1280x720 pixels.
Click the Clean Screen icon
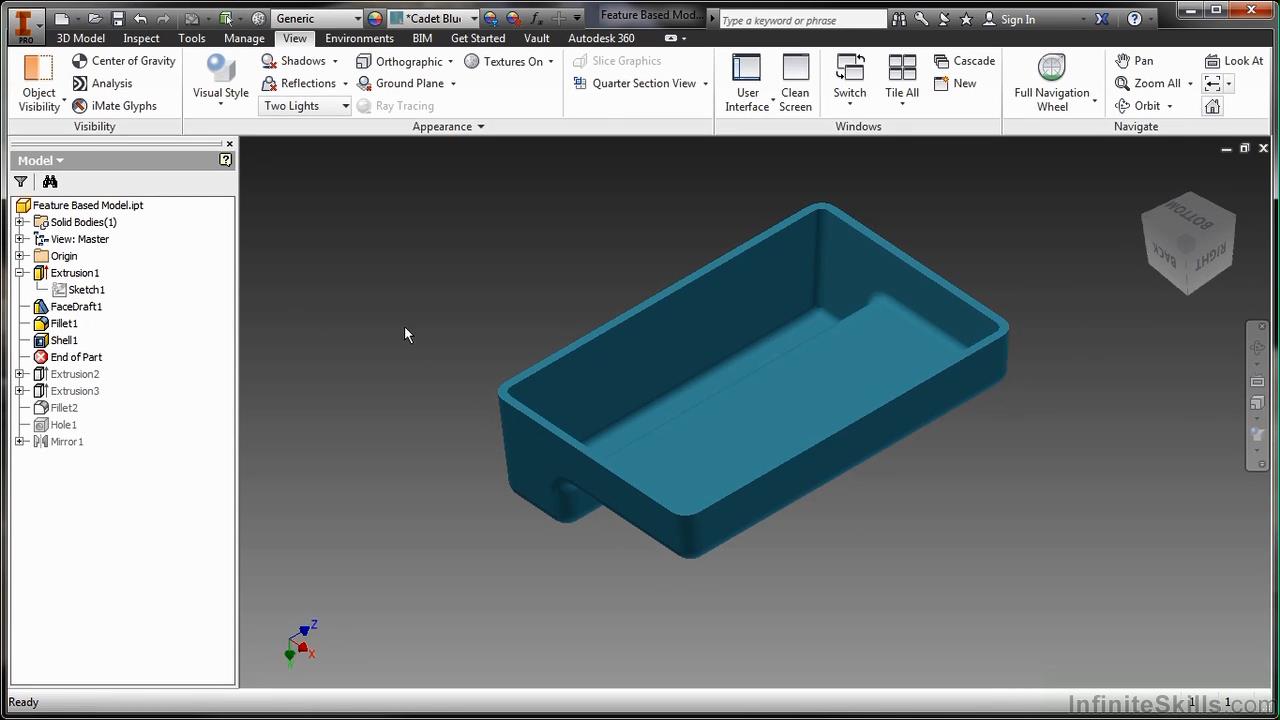[x=795, y=82]
